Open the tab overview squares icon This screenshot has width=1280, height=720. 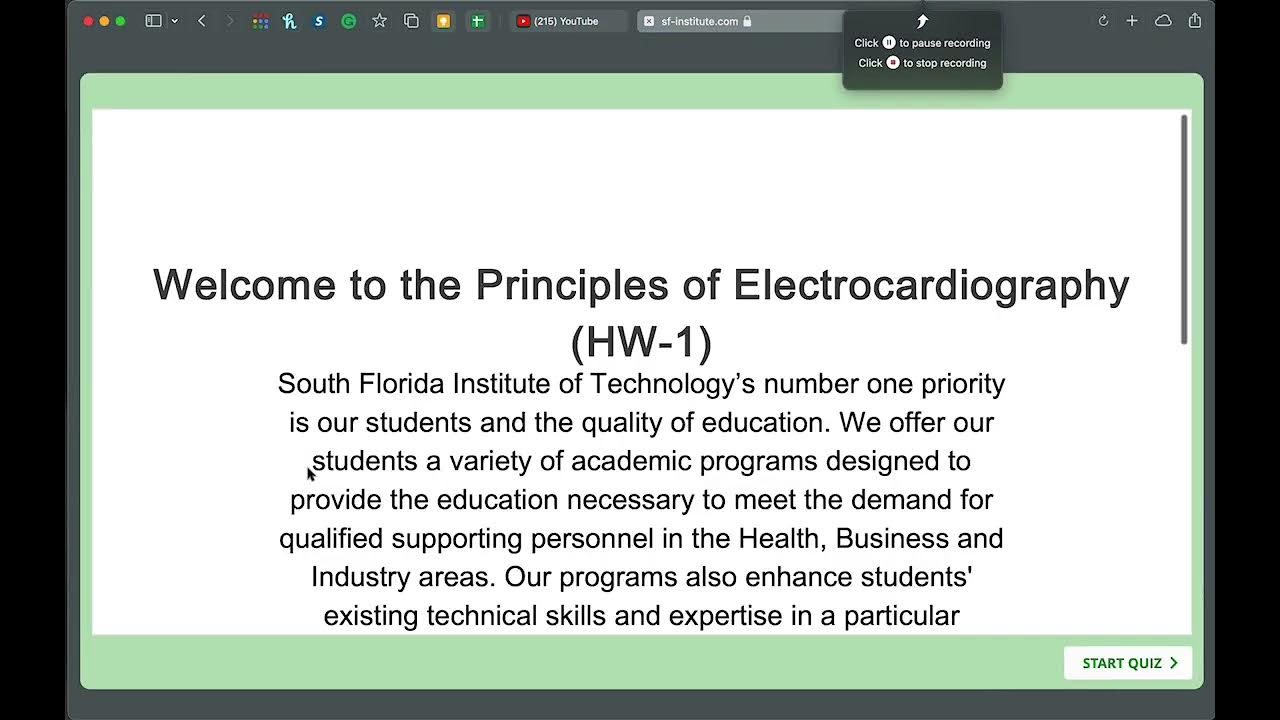click(411, 21)
